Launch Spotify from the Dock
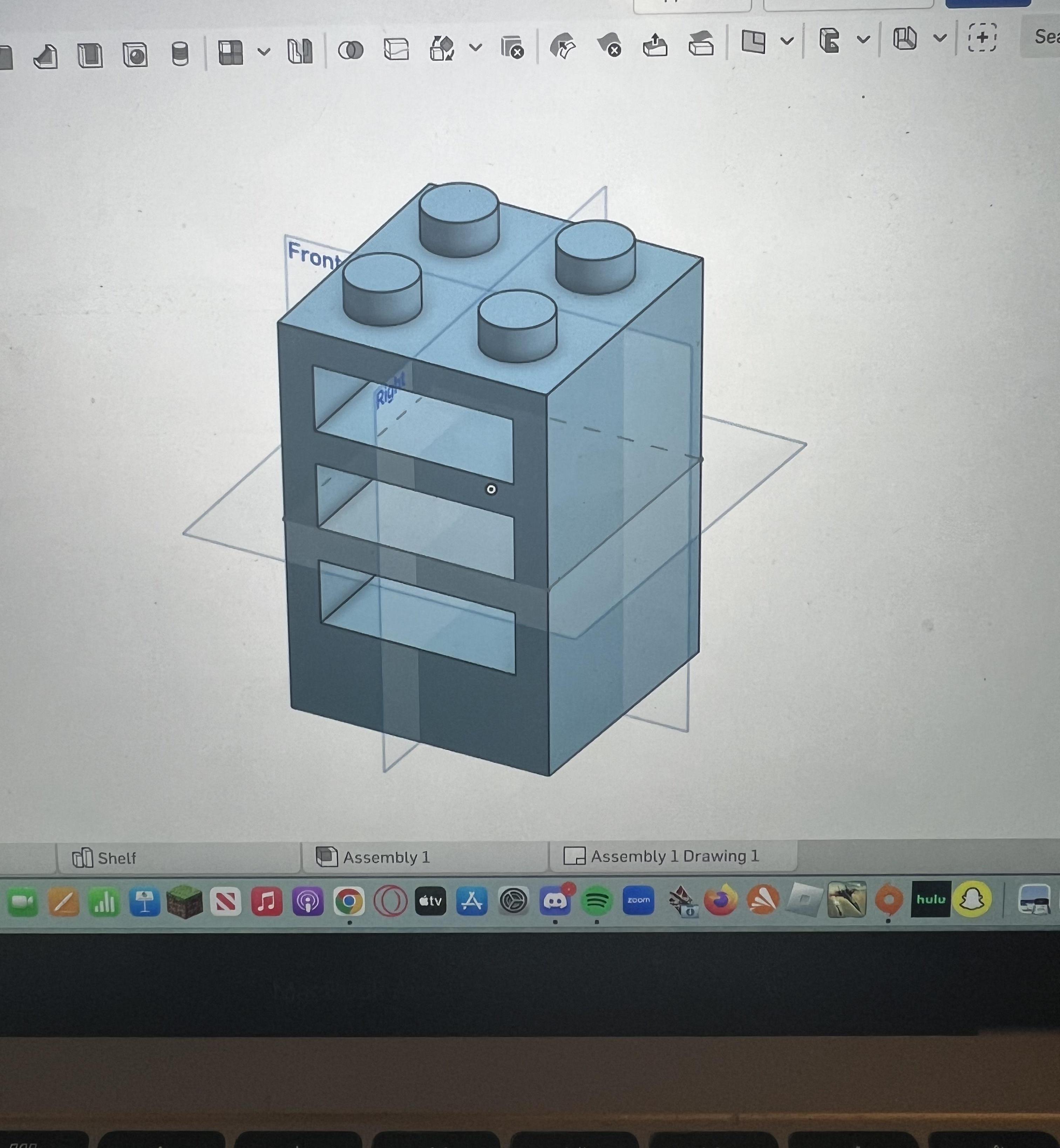1060x1148 pixels. [x=597, y=901]
